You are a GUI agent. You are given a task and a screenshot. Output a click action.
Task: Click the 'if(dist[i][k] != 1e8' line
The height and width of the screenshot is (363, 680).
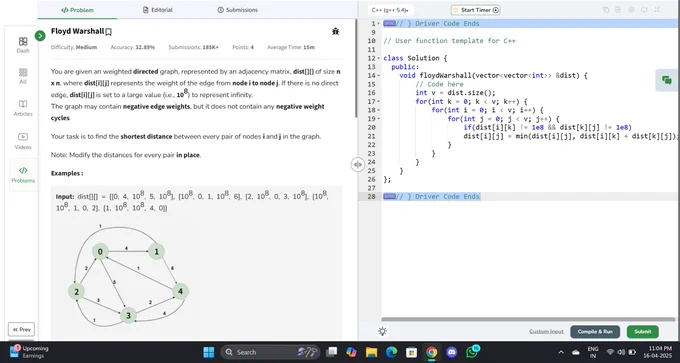[x=547, y=128]
